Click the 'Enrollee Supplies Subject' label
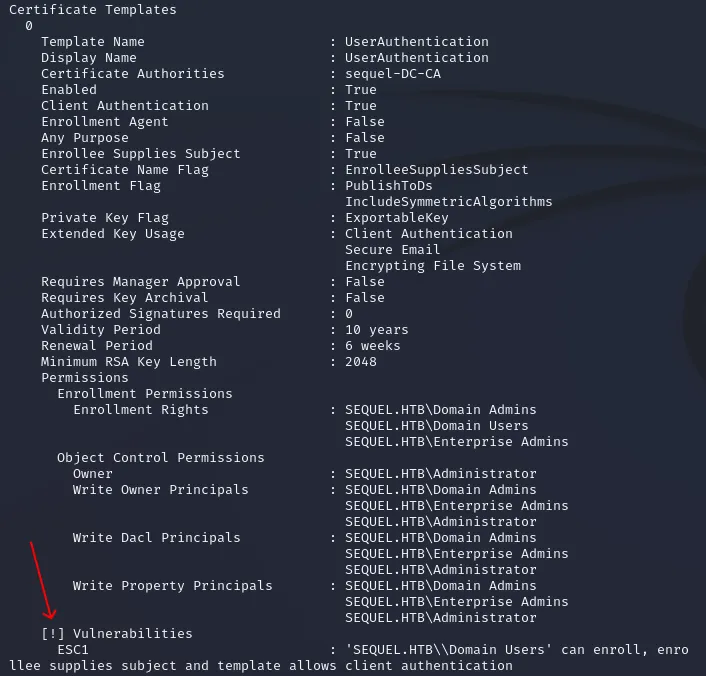Image resolution: width=706 pixels, height=676 pixels. tap(140, 154)
